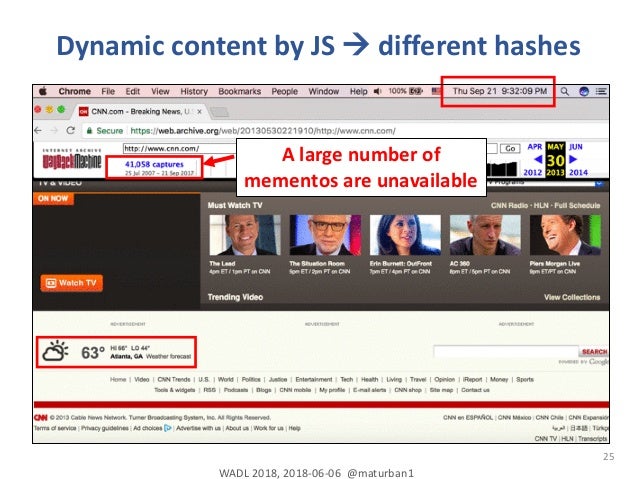Open the Terms of service link
This screenshot has height=479, width=638.
pyautogui.click(x=55, y=428)
